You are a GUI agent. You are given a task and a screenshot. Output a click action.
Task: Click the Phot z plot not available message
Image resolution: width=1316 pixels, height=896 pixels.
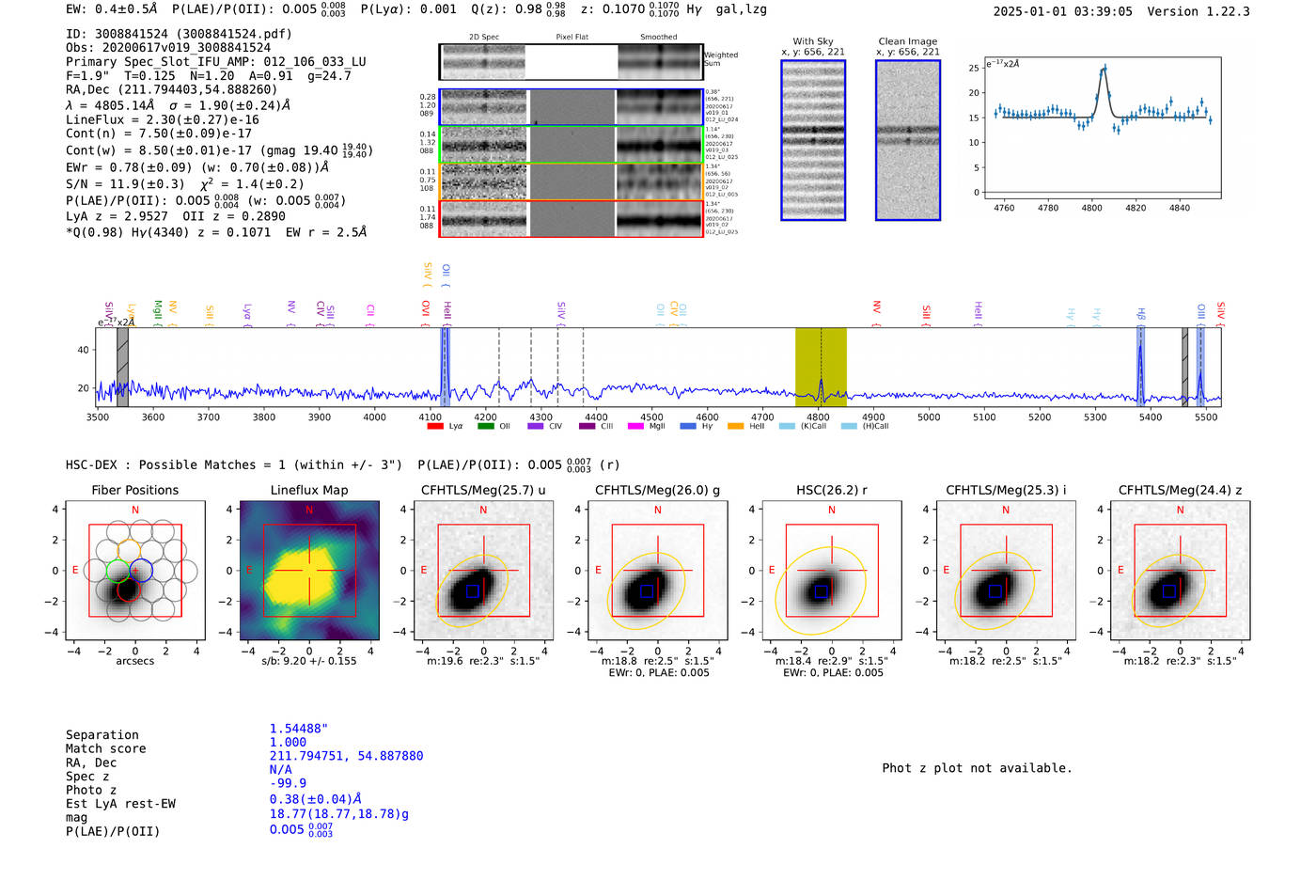point(977,768)
